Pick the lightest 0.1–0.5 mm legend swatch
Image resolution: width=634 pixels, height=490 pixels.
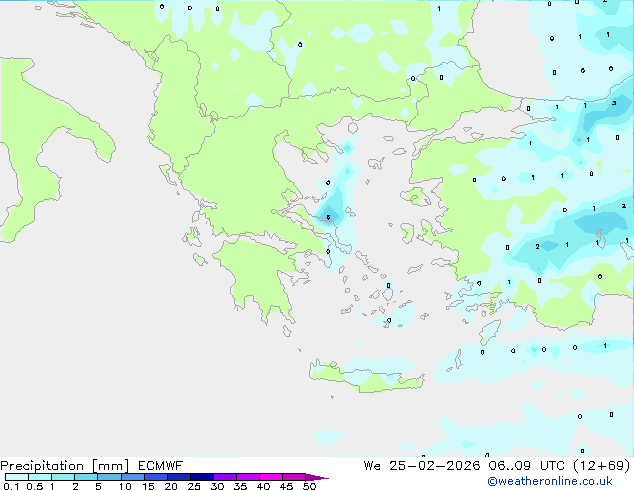coord(17,477)
